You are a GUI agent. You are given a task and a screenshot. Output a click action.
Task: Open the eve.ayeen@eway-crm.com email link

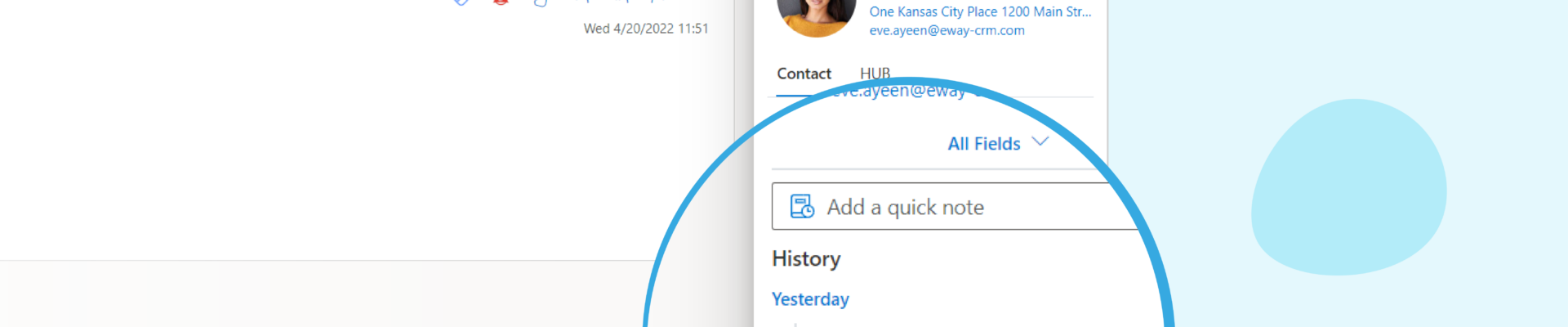(947, 30)
